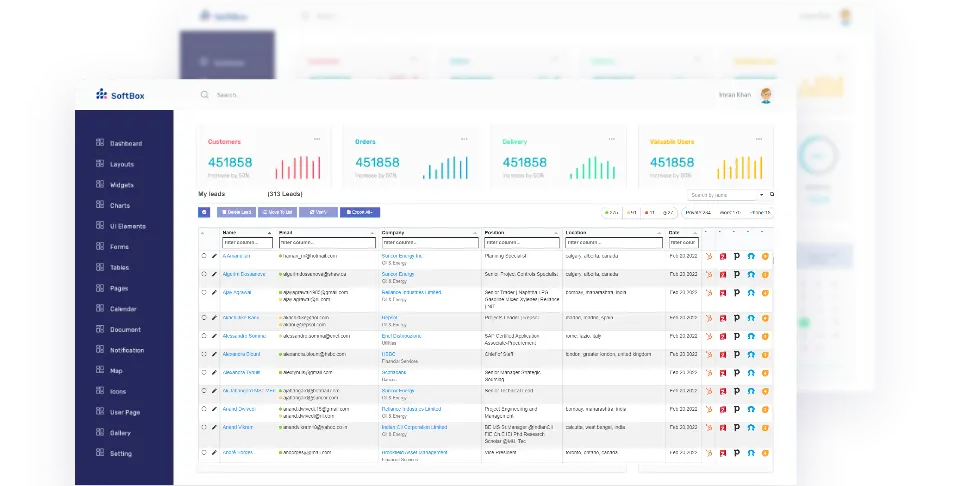This screenshot has height=486, width=956.
Task: Select the first lead row's checkbox
Action: (x=204, y=256)
